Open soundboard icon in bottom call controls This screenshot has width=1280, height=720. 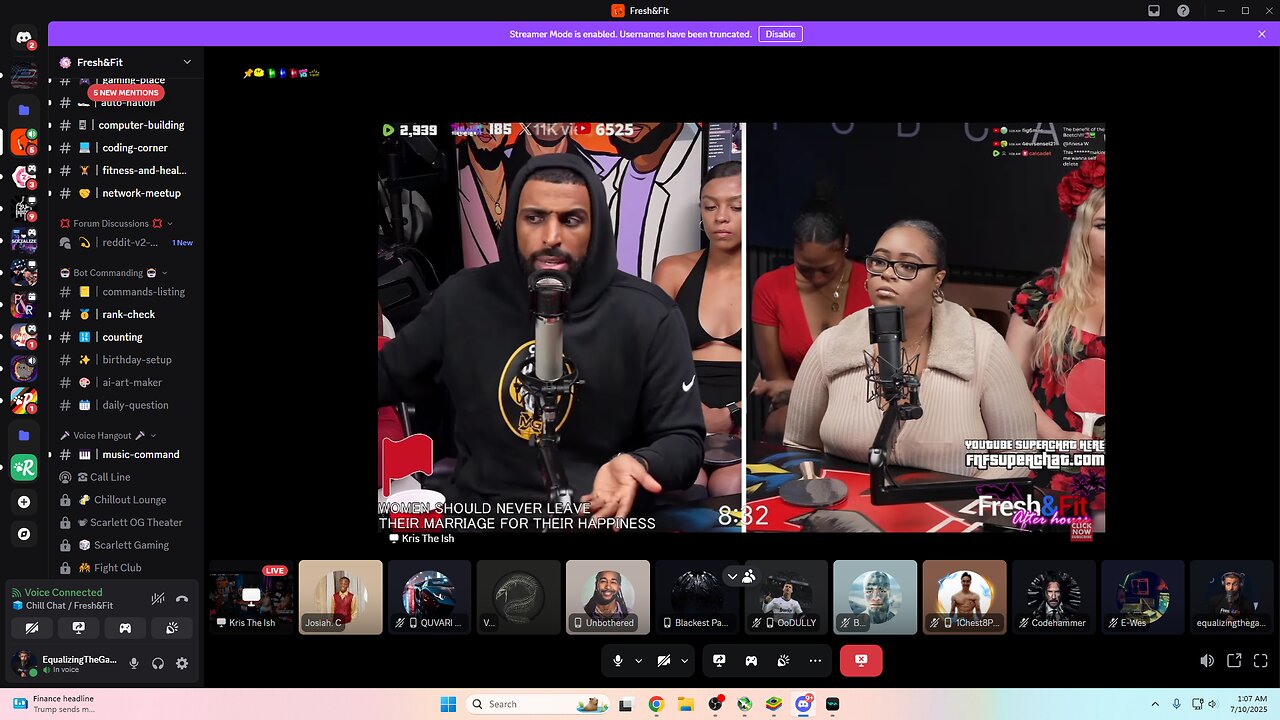(x=783, y=661)
